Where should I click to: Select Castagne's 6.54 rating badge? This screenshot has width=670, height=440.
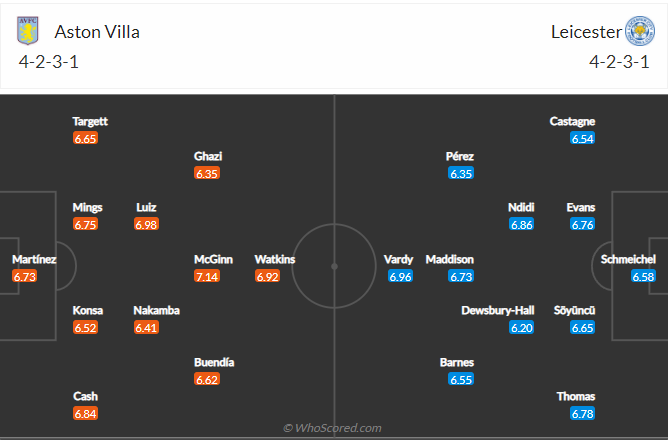[582, 138]
